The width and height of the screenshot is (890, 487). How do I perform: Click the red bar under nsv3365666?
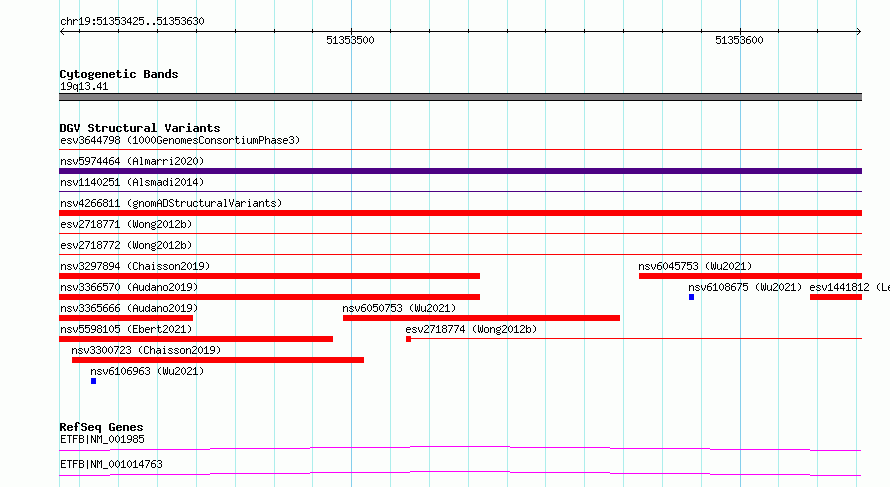(126, 318)
